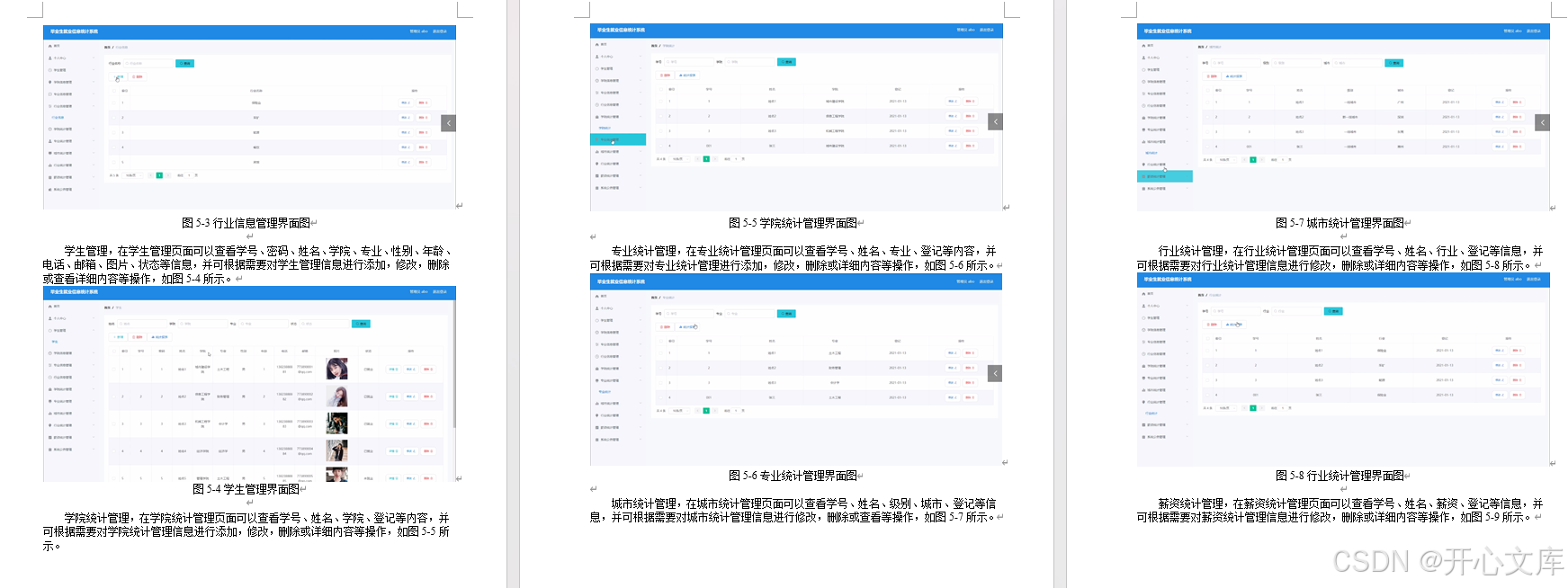Open page-size dropdown in Figure 5-5 pagination
The image size is (1568, 588).
point(680,159)
